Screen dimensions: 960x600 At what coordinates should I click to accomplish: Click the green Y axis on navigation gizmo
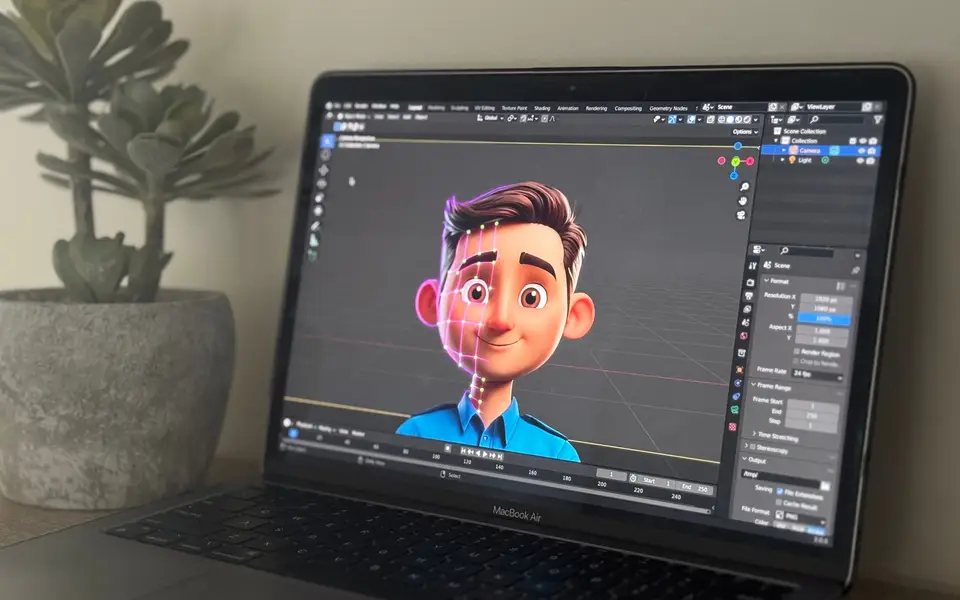coord(735,161)
